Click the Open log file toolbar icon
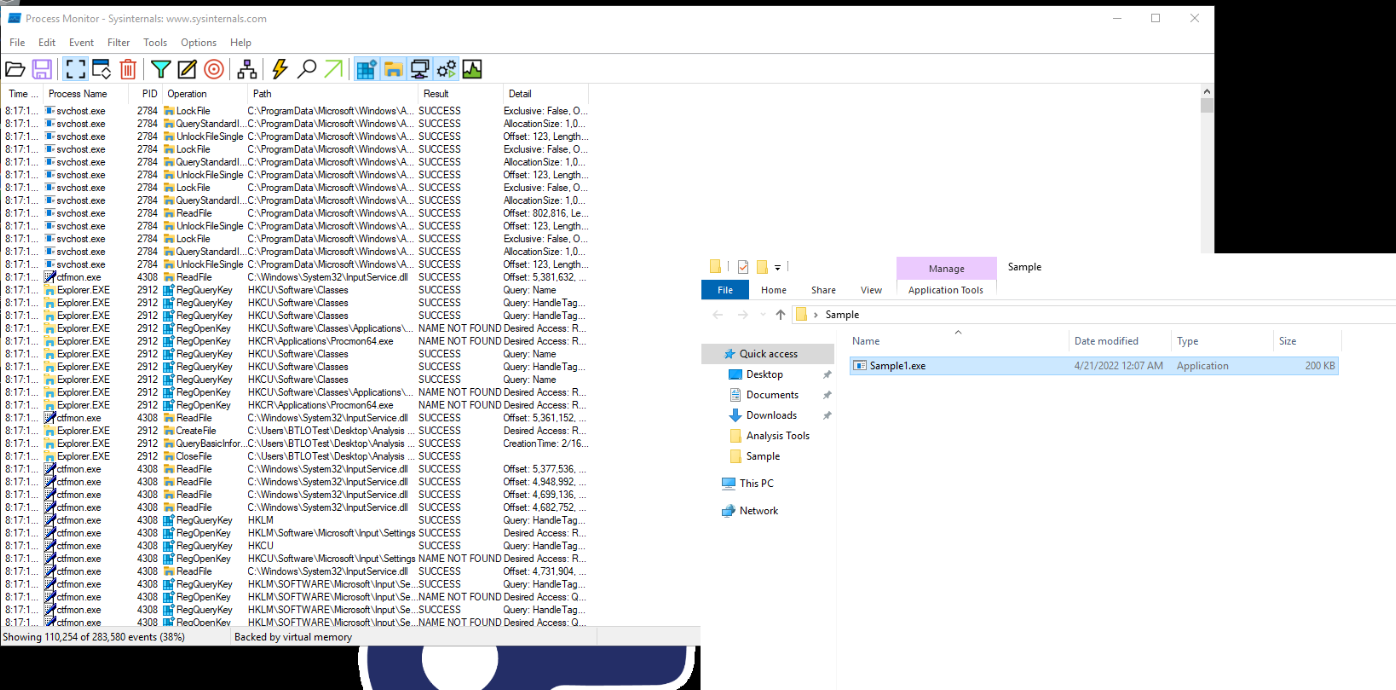The image size is (1396, 690). (15, 69)
